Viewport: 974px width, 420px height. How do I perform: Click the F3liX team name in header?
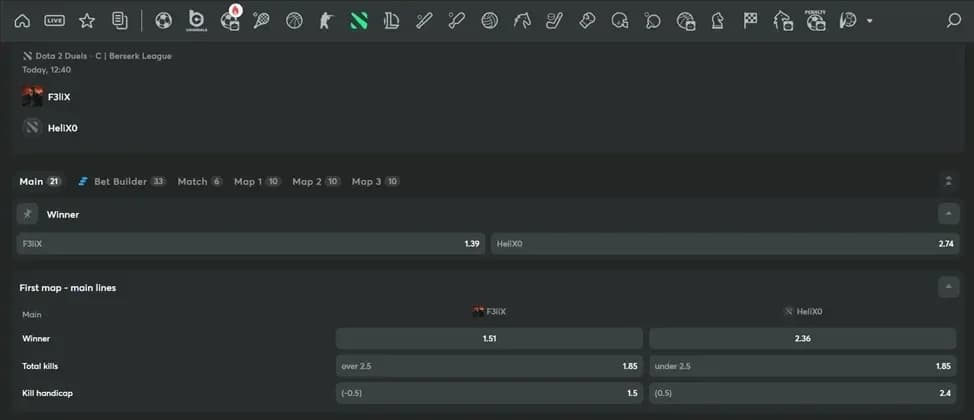click(x=59, y=97)
